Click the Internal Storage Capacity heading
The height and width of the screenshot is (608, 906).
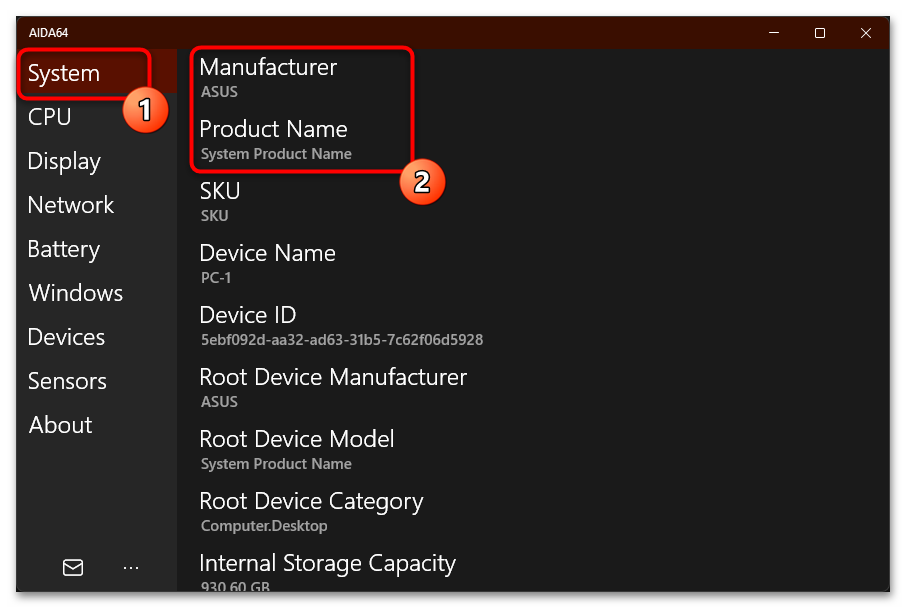coord(328,563)
